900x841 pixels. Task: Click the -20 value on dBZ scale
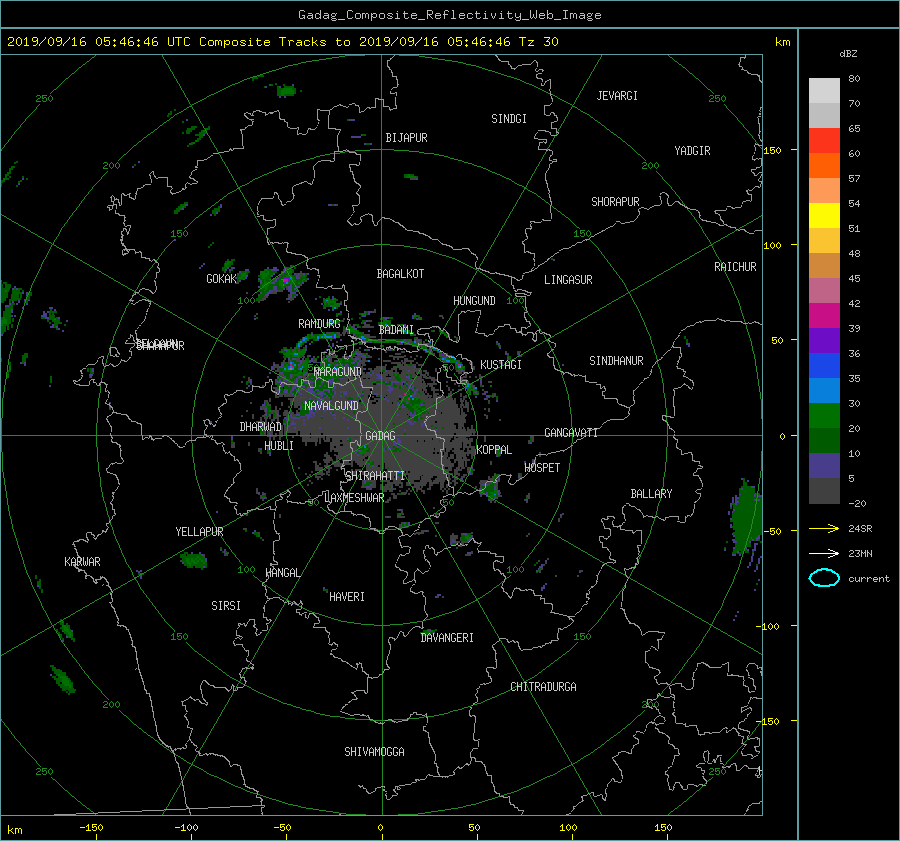(857, 503)
